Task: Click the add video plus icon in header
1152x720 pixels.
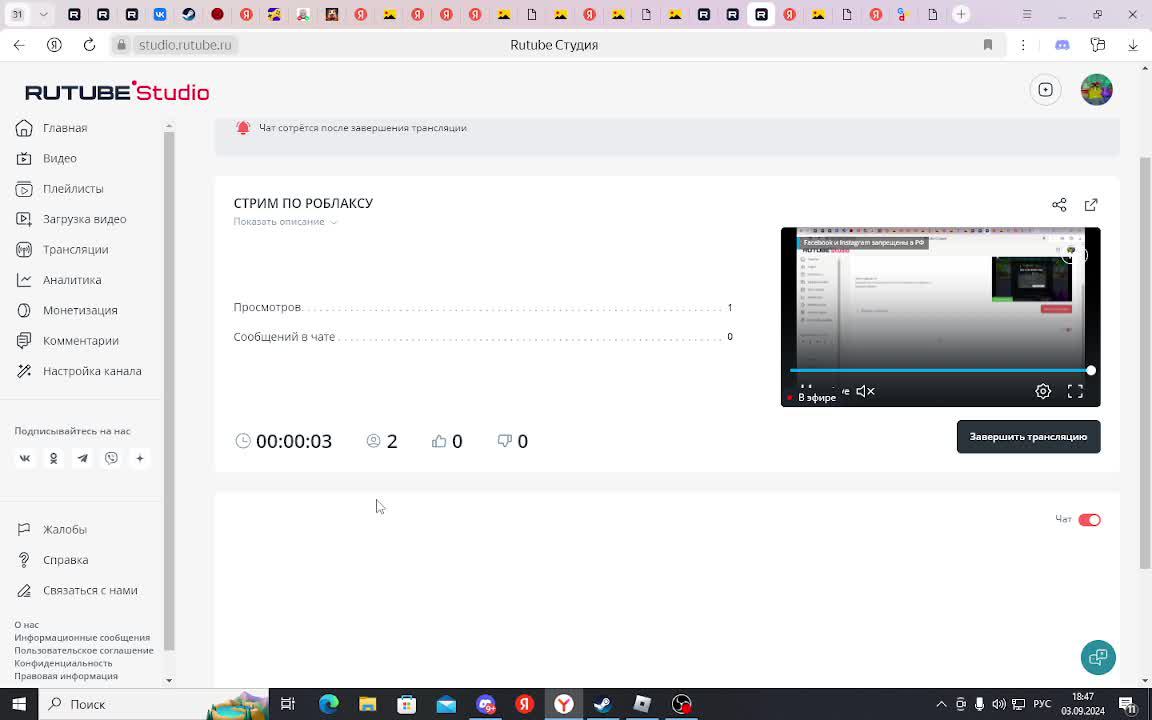Action: click(1045, 90)
